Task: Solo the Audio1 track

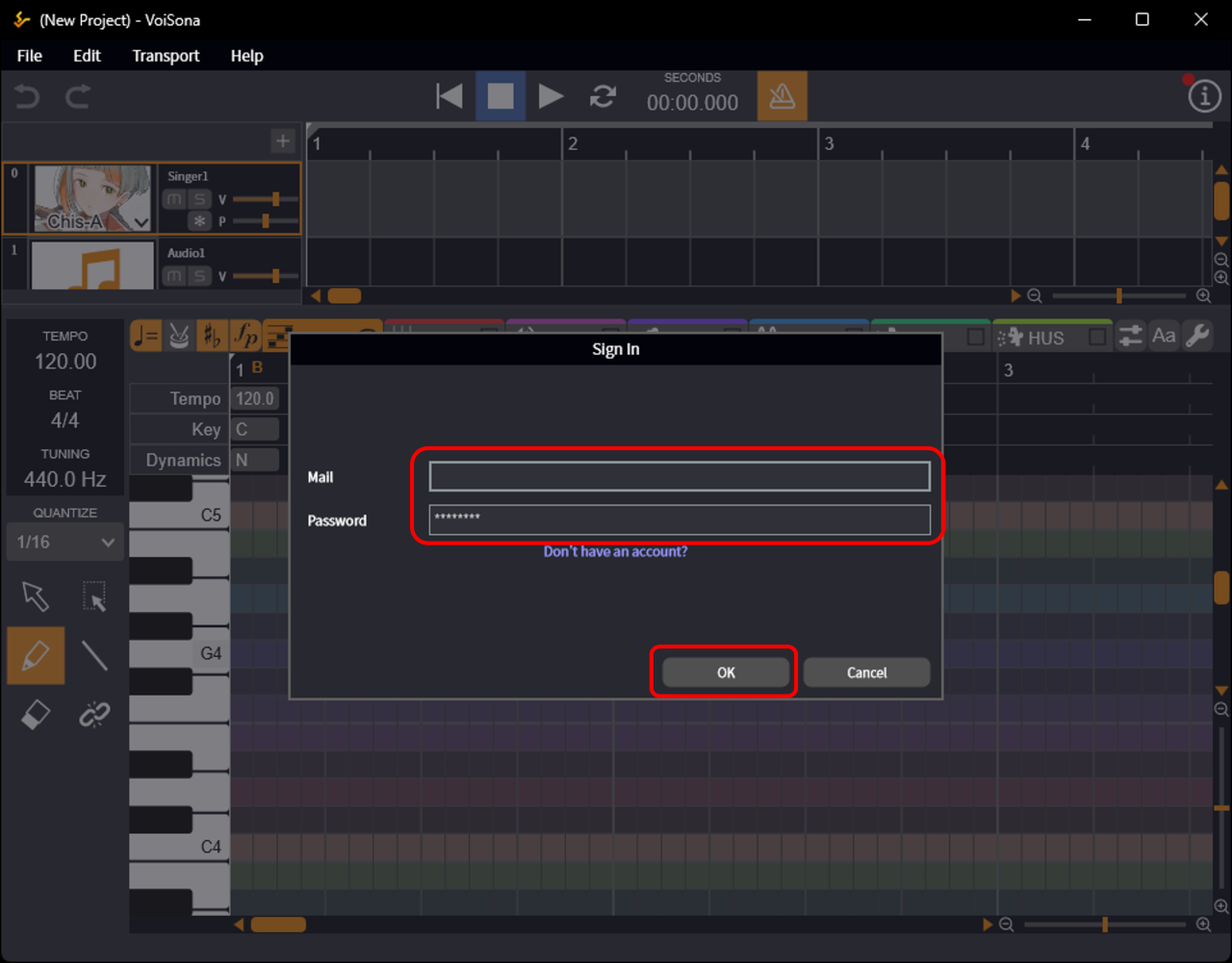Action: [x=199, y=276]
